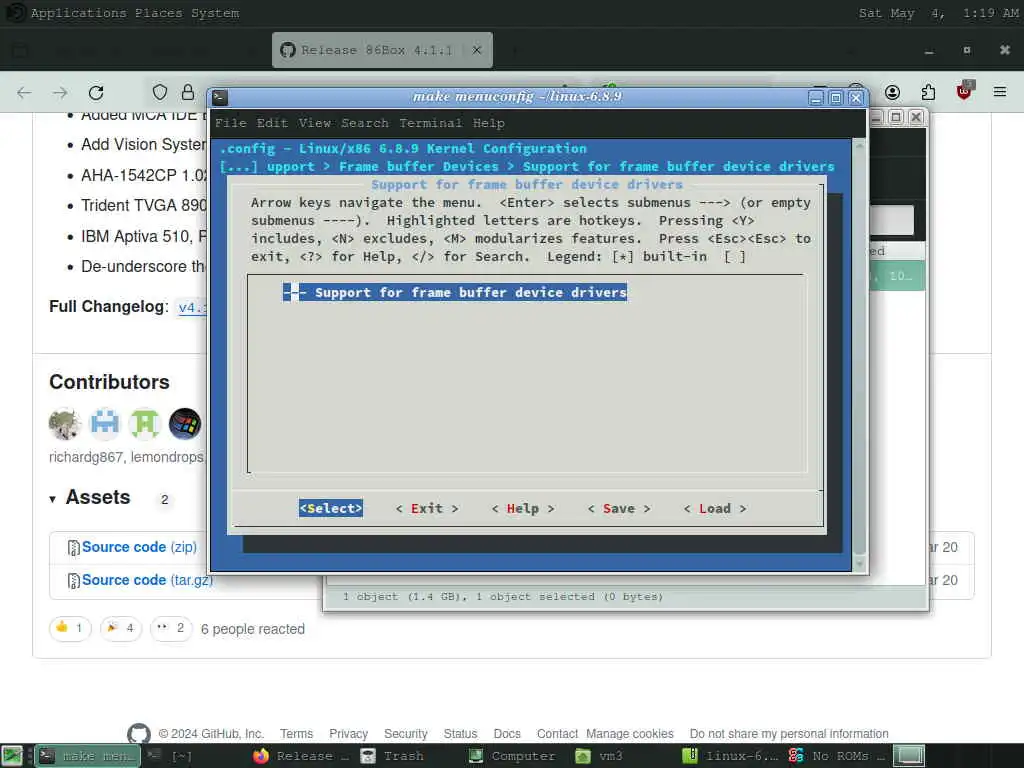Click the blue pixel contributor avatar
This screenshot has width=1024, height=768.
point(105,423)
